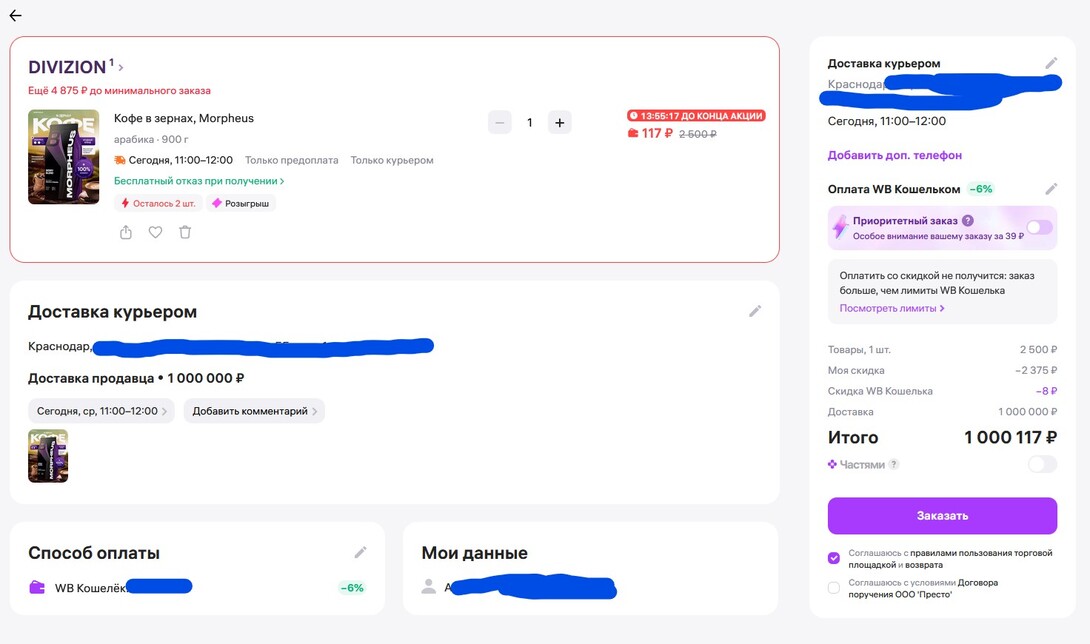
Task: Expand Добавить комментарий option
Action: (x=254, y=411)
